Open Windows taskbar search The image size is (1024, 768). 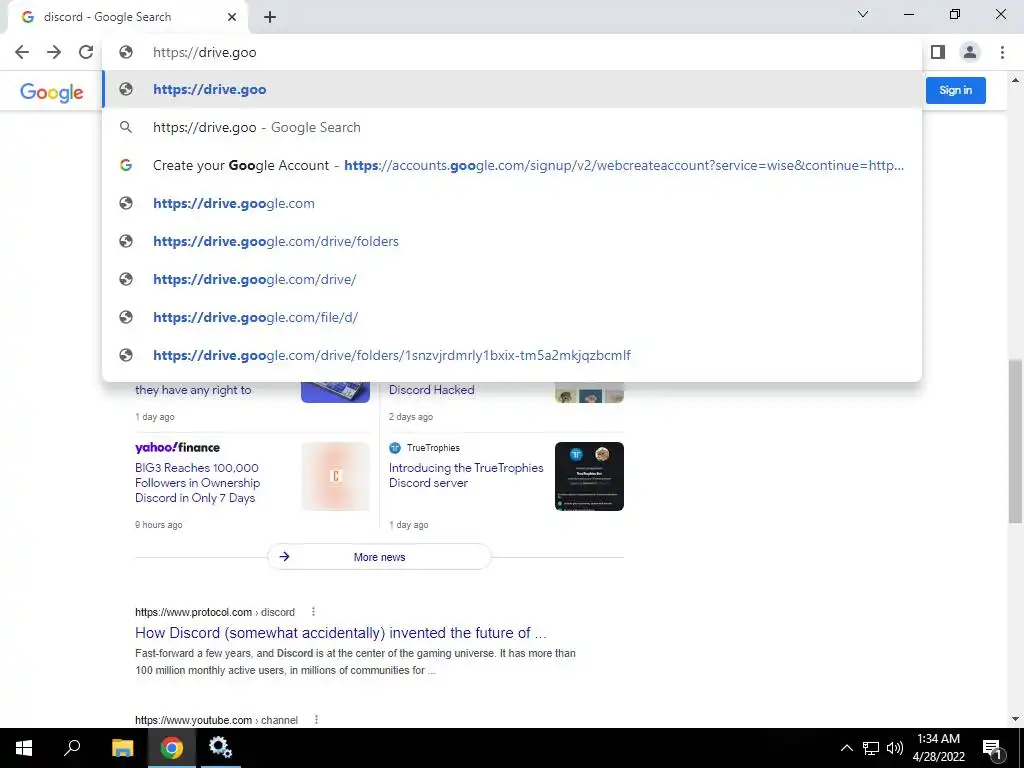click(x=72, y=748)
